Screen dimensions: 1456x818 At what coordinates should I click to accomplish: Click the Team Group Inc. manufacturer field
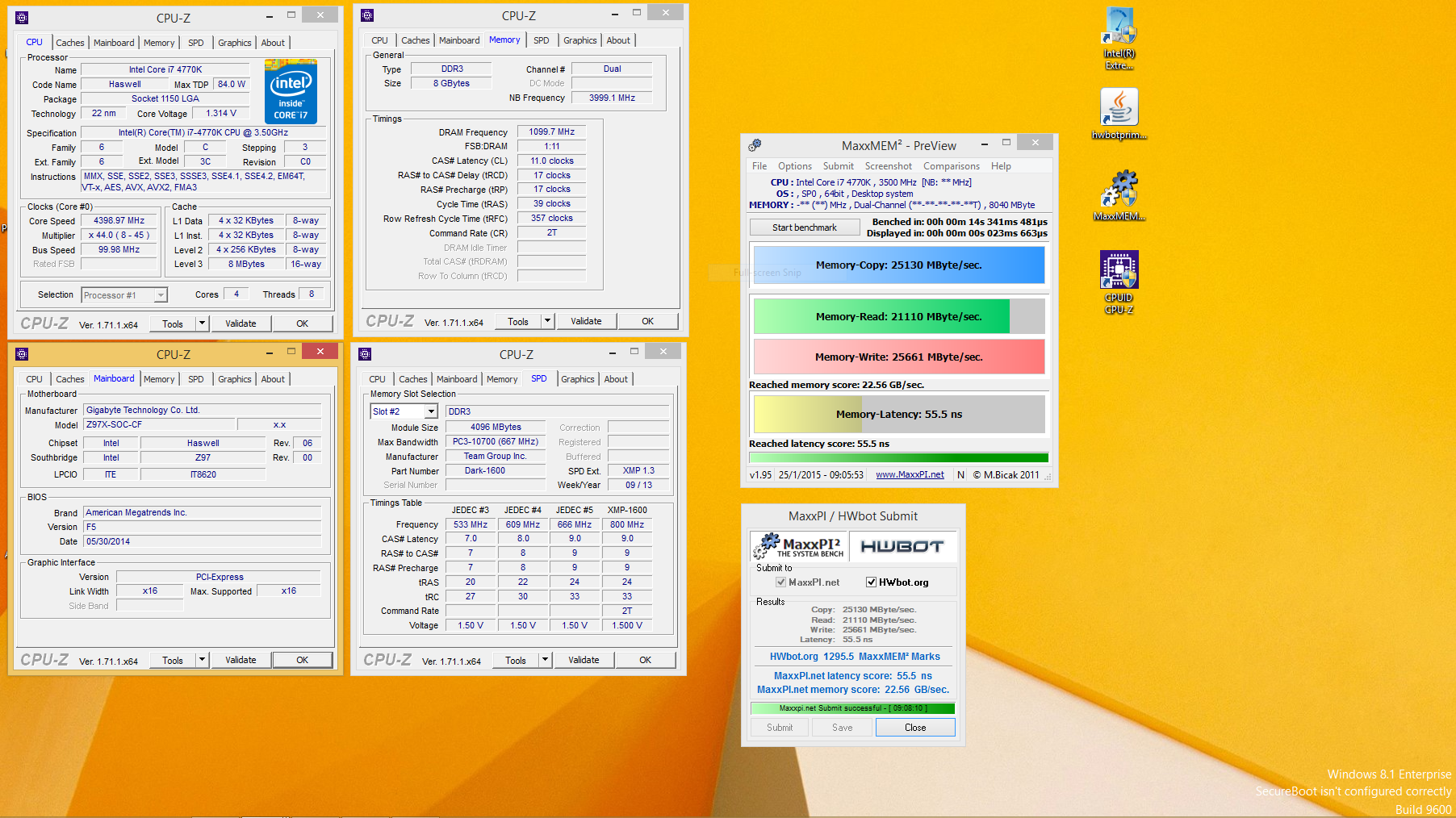tap(496, 456)
